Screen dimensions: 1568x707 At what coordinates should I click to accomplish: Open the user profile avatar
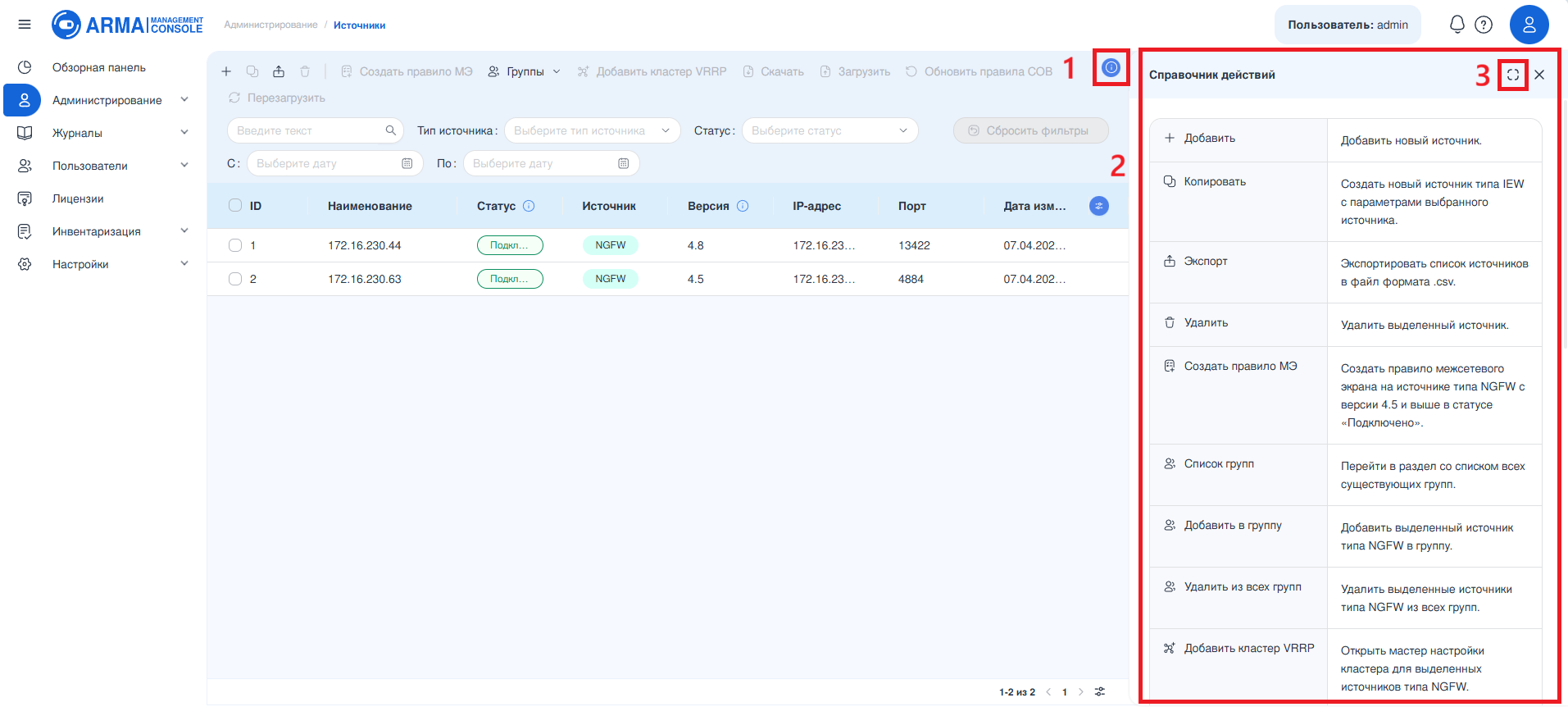1529,25
